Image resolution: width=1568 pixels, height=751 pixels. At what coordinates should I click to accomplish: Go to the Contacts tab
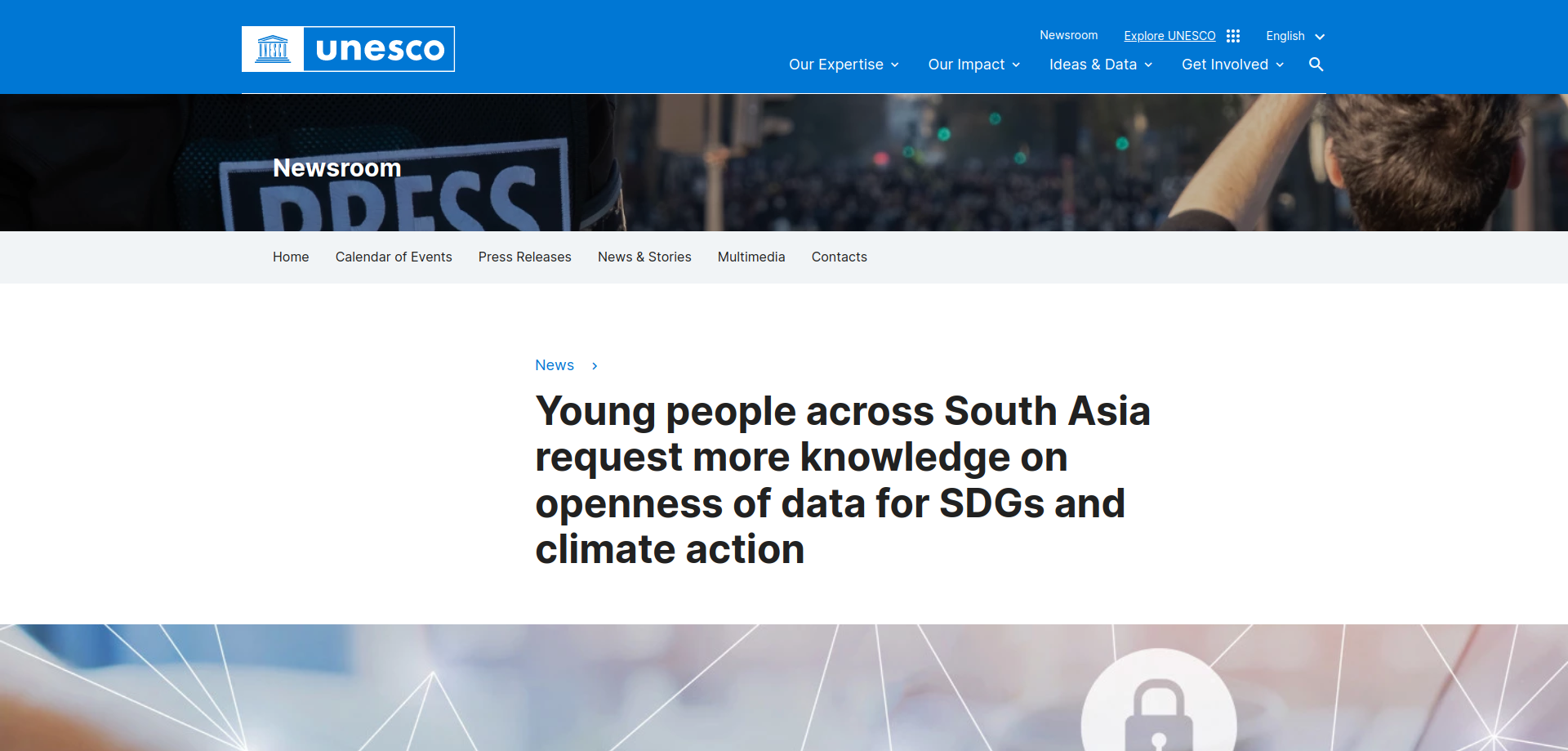click(x=840, y=257)
